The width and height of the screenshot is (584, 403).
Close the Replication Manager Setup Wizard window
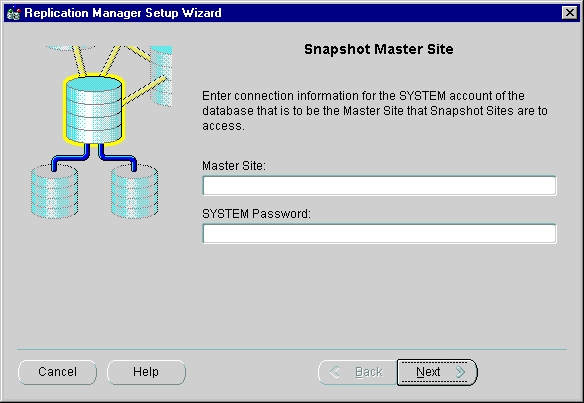(570, 13)
